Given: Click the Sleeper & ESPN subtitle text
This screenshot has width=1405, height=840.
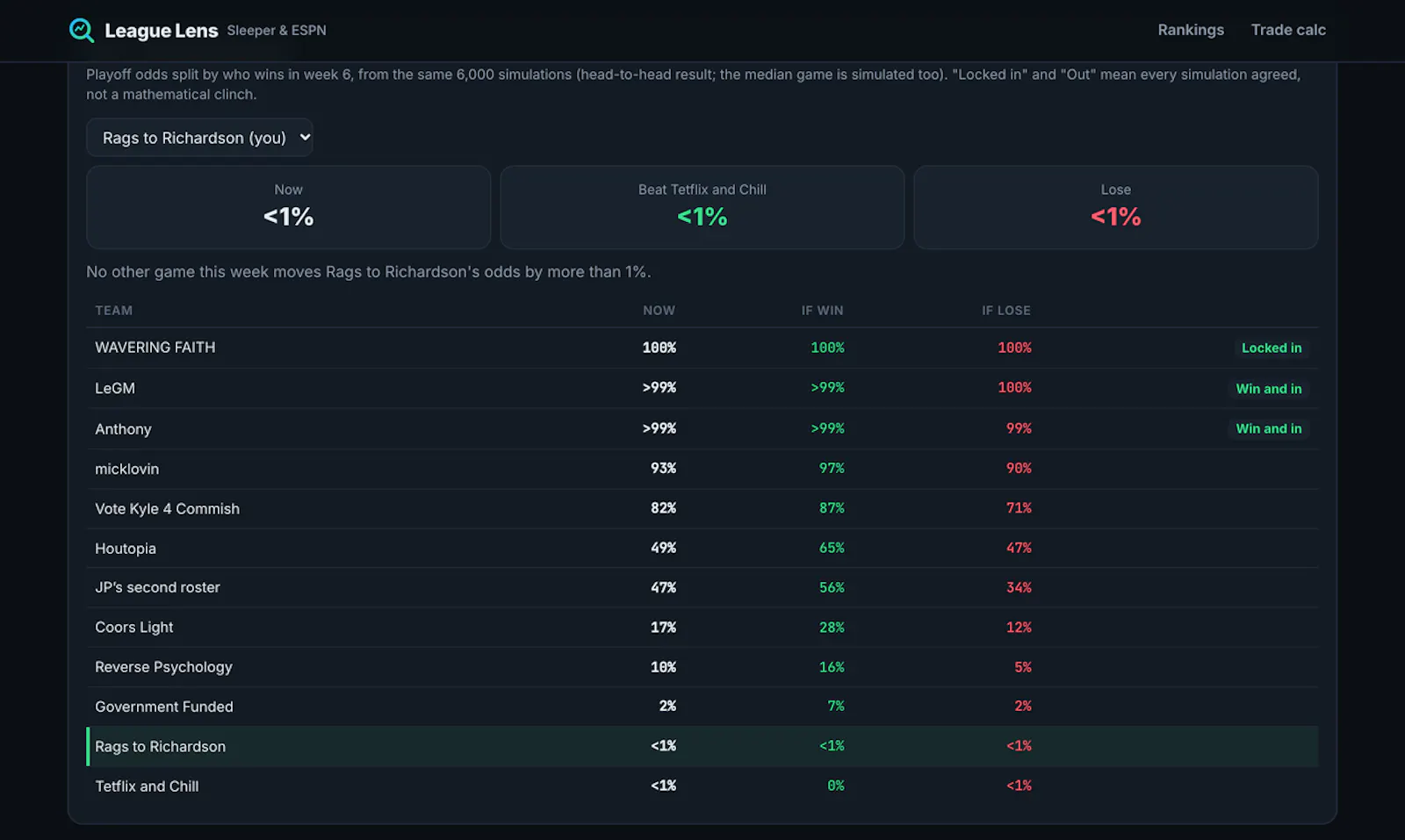Looking at the screenshot, I should [x=277, y=30].
